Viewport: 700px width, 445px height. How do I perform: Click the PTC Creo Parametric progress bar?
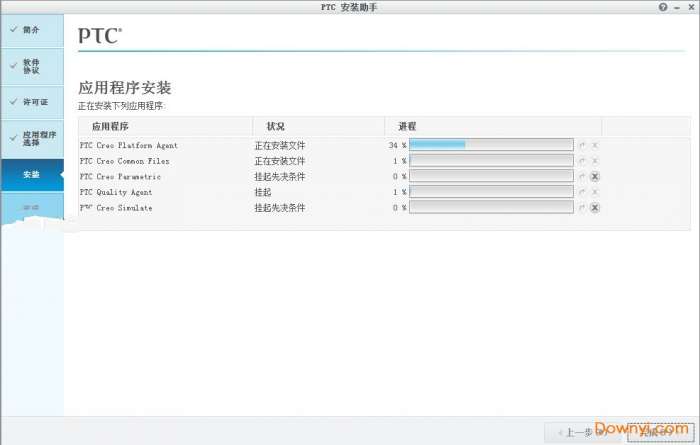point(491,176)
